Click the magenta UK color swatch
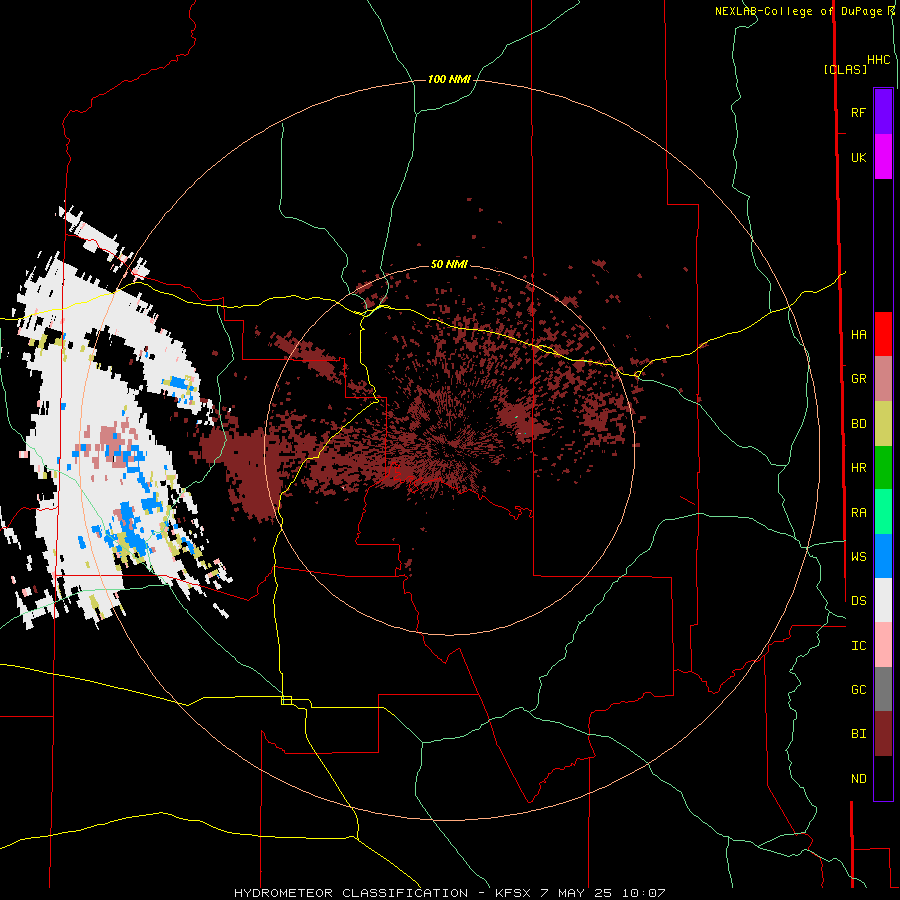This screenshot has width=900, height=900. pos(883,157)
